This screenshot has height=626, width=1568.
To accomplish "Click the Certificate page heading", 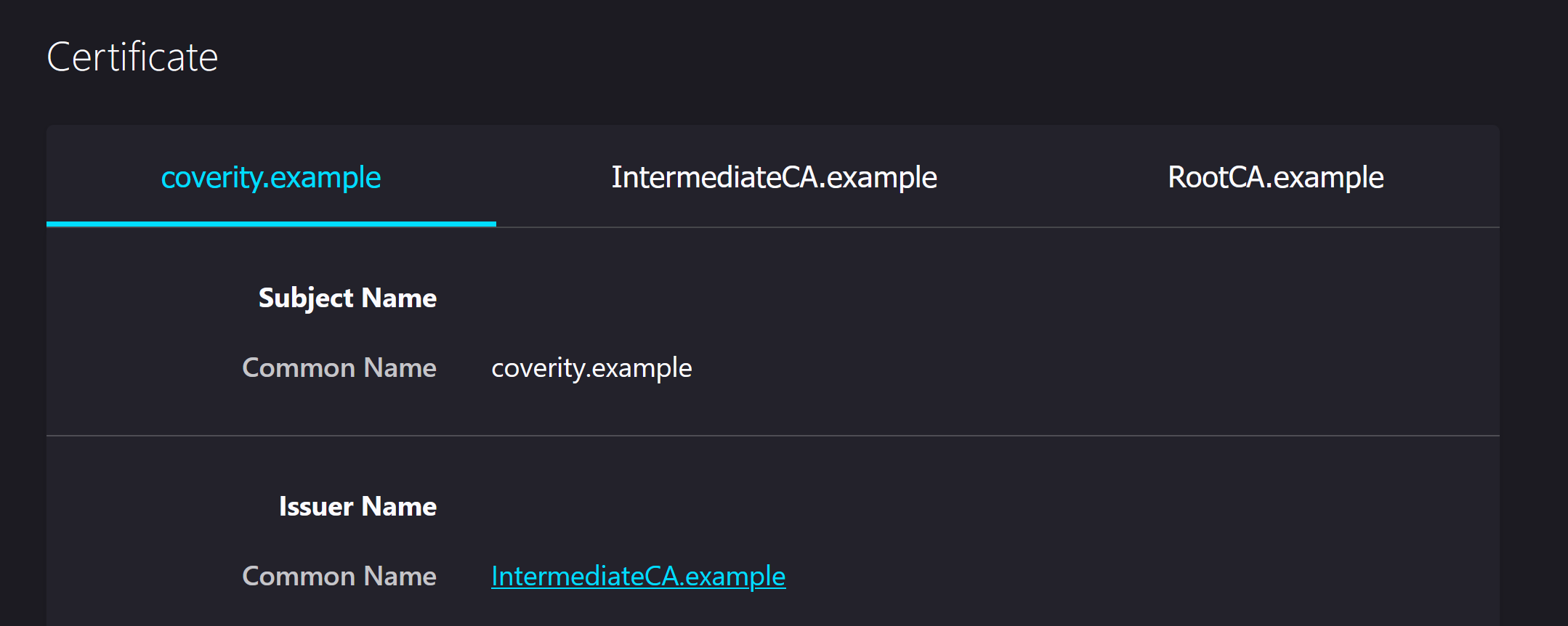I will pyautogui.click(x=132, y=56).
